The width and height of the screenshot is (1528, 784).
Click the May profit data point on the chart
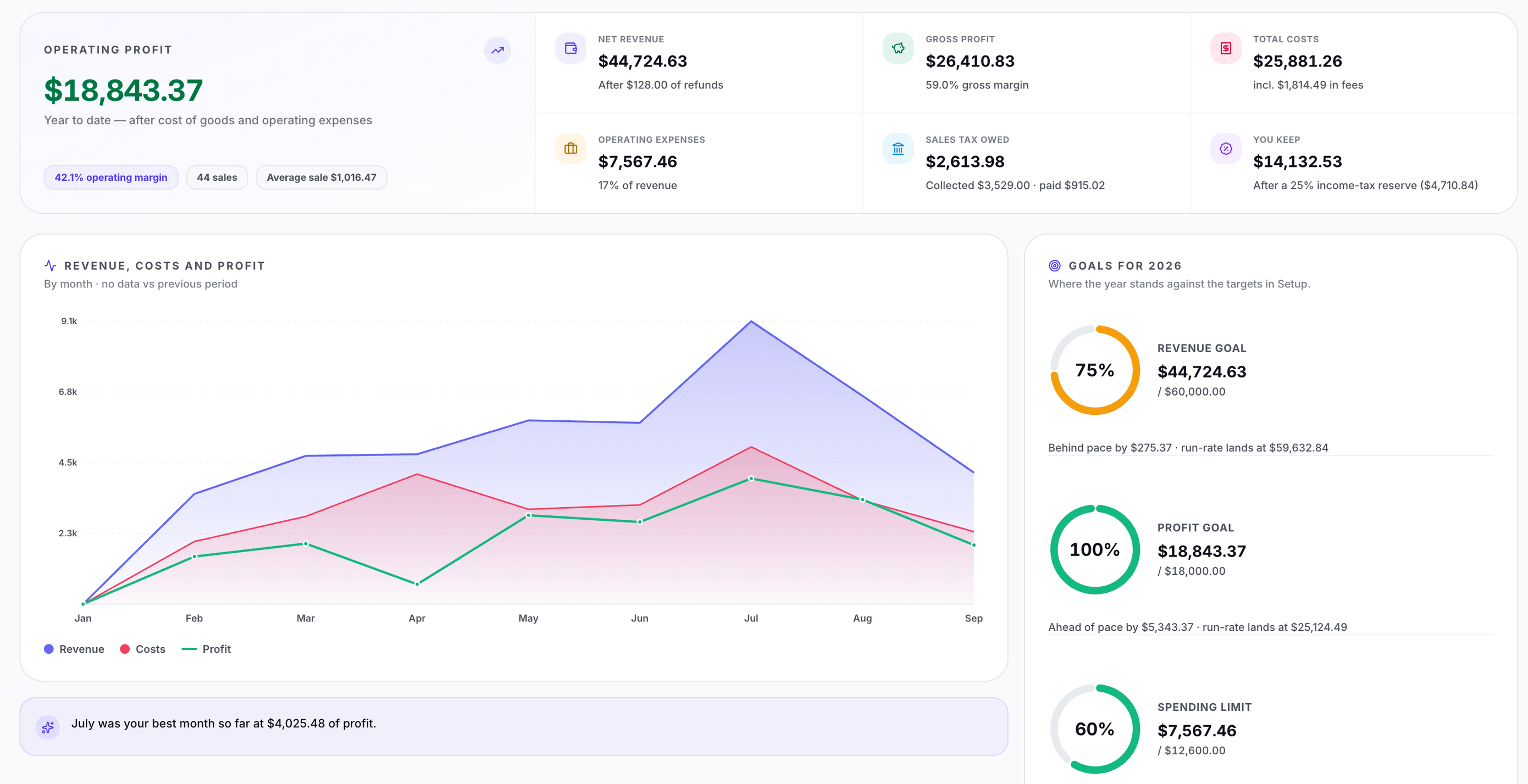click(x=529, y=515)
